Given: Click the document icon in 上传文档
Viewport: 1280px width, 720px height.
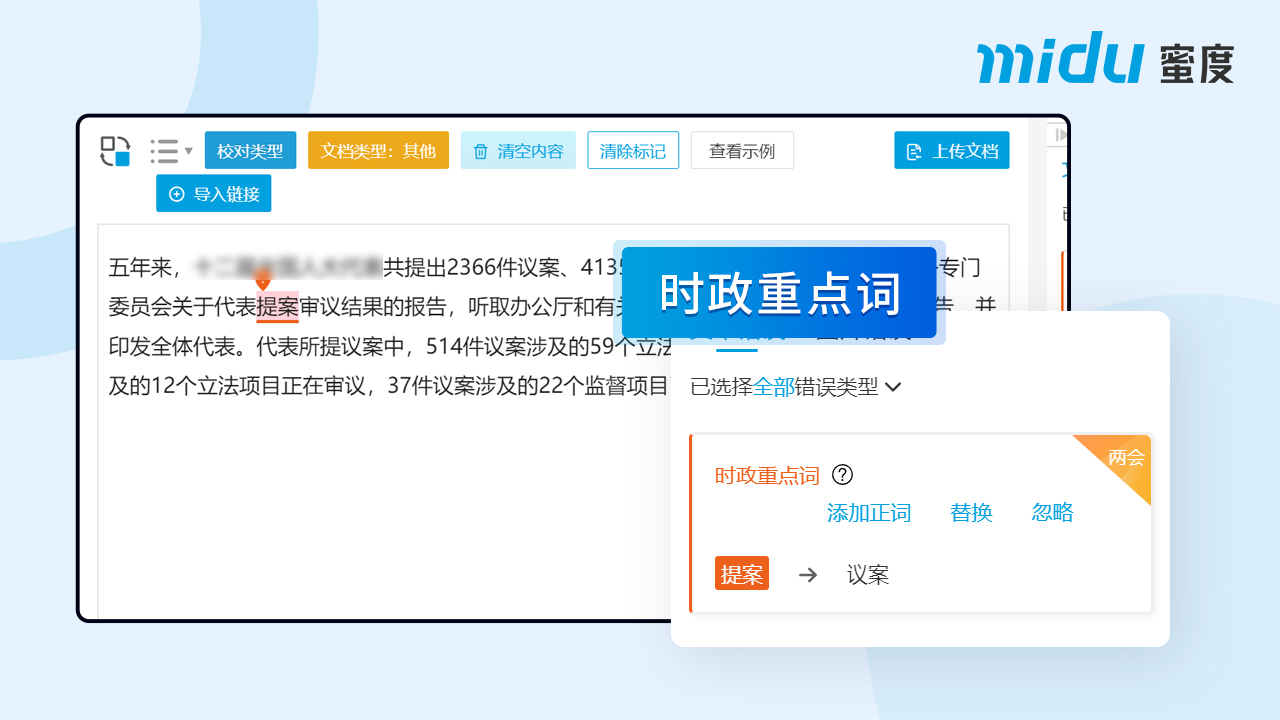Looking at the screenshot, I should pos(913,152).
